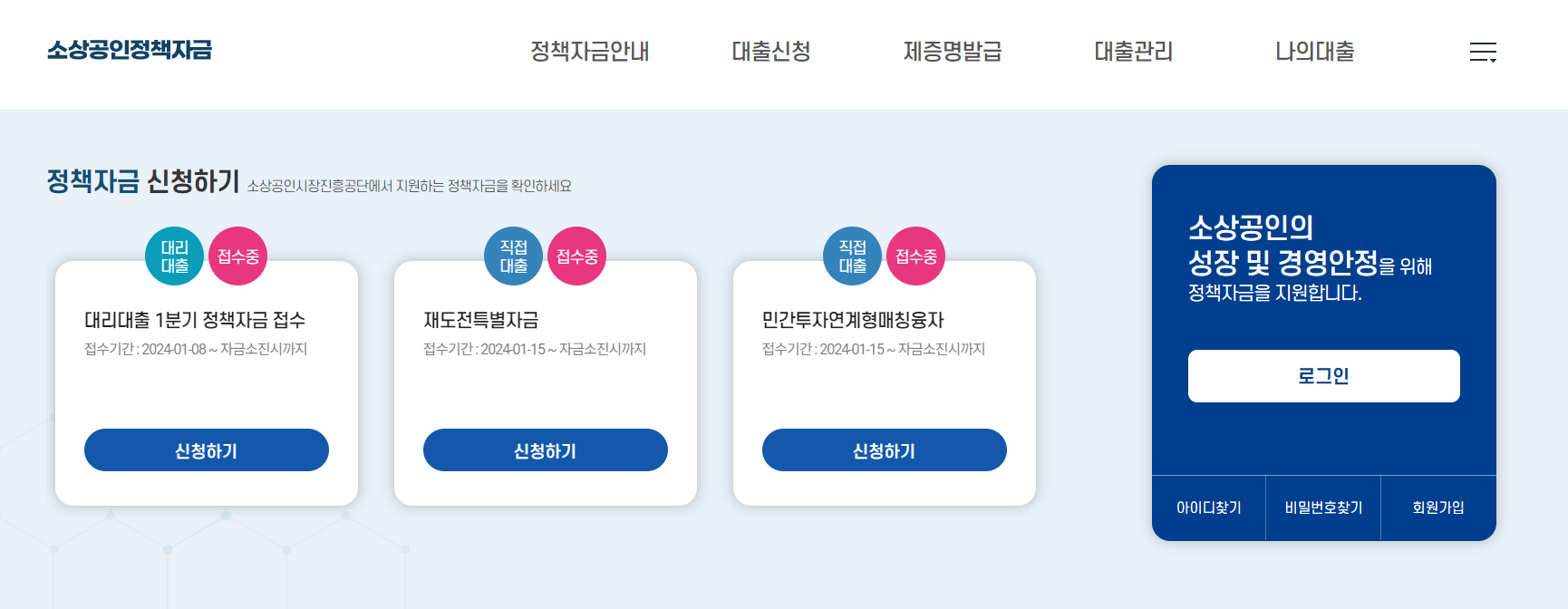1568x609 pixels.
Task: Click the 접수중 badge on last card
Action: coord(916,256)
